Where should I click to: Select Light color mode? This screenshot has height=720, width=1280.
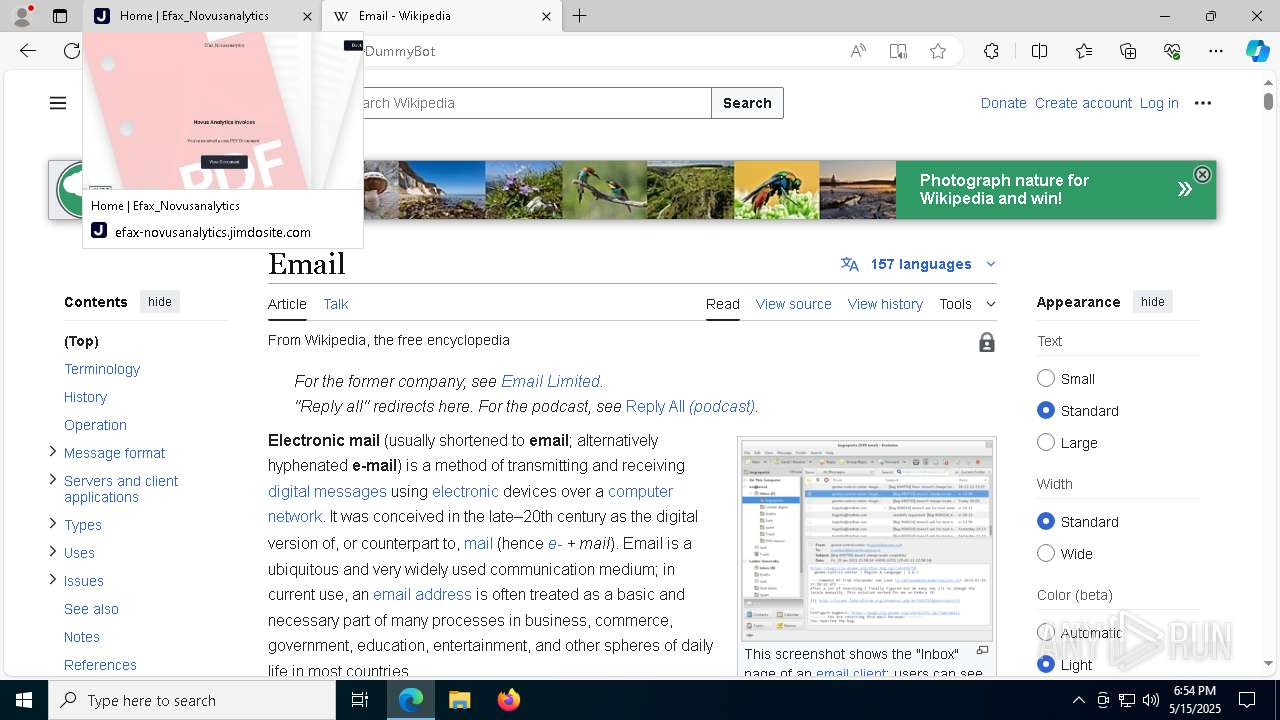tap(1046, 664)
